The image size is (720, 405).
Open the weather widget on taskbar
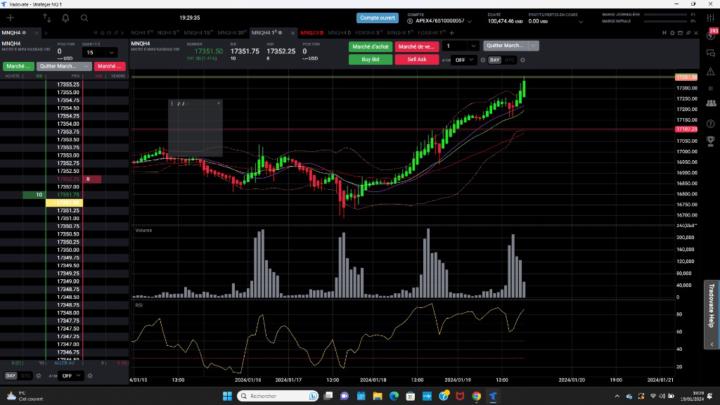pyautogui.click(x=25, y=396)
